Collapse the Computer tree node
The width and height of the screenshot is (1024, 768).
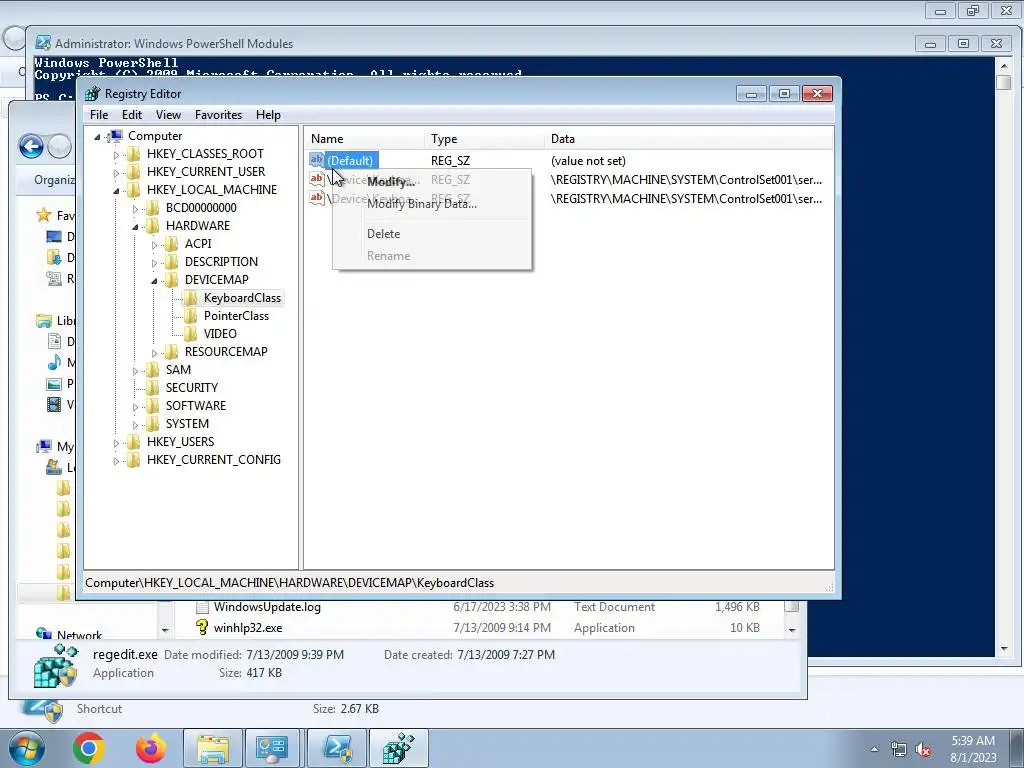97,136
